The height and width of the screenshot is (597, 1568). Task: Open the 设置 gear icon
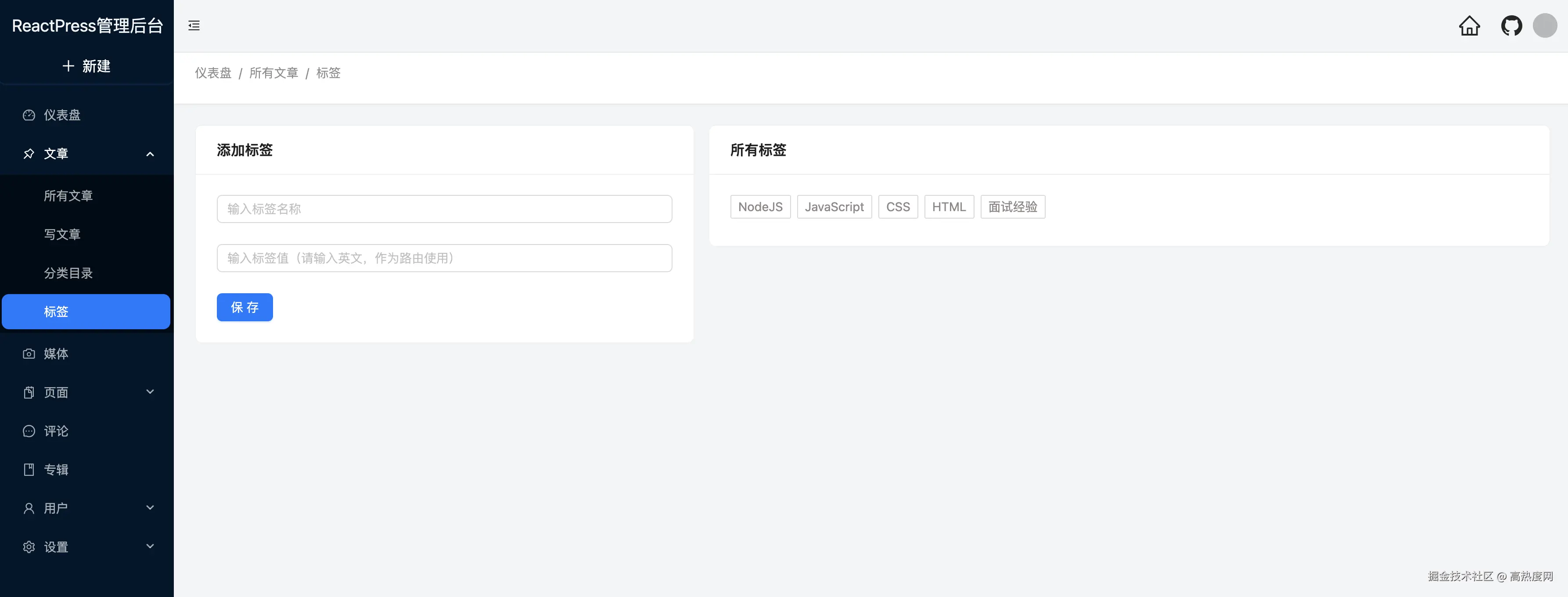[29, 547]
